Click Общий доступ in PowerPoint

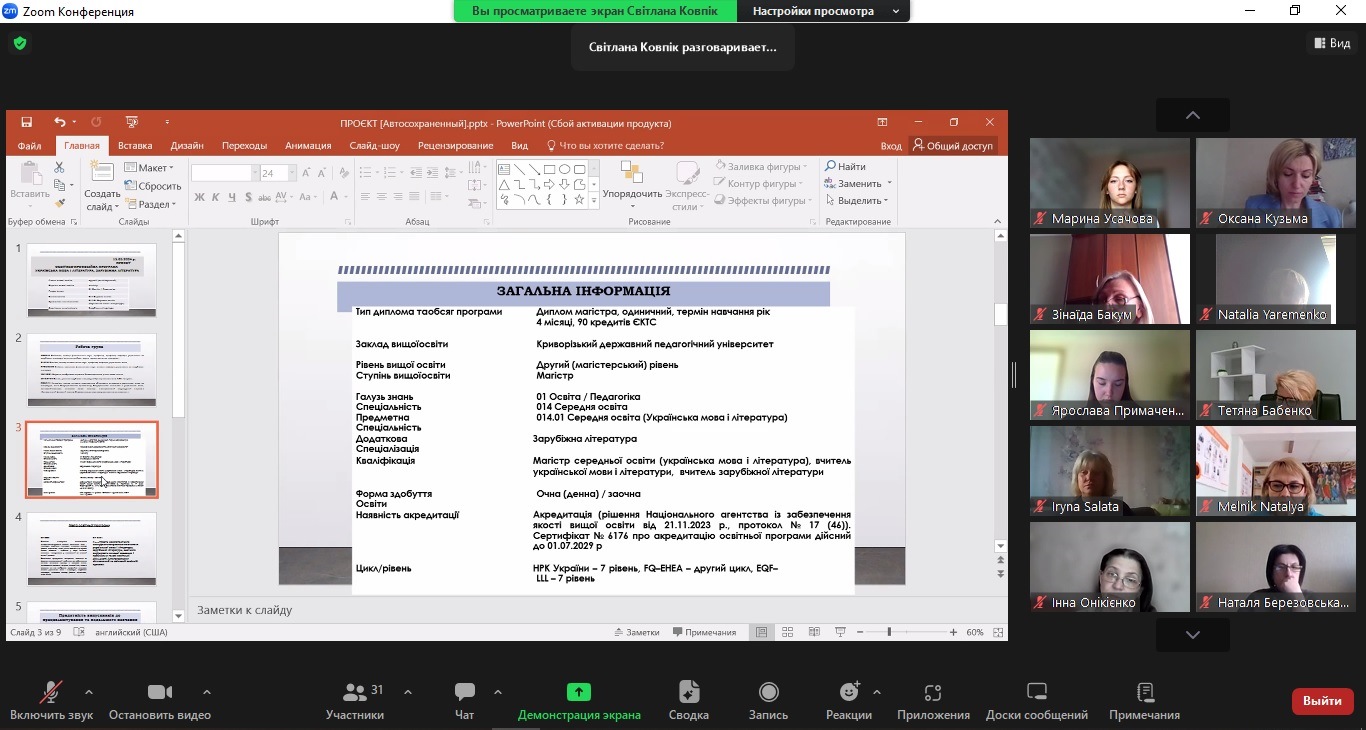click(952, 146)
